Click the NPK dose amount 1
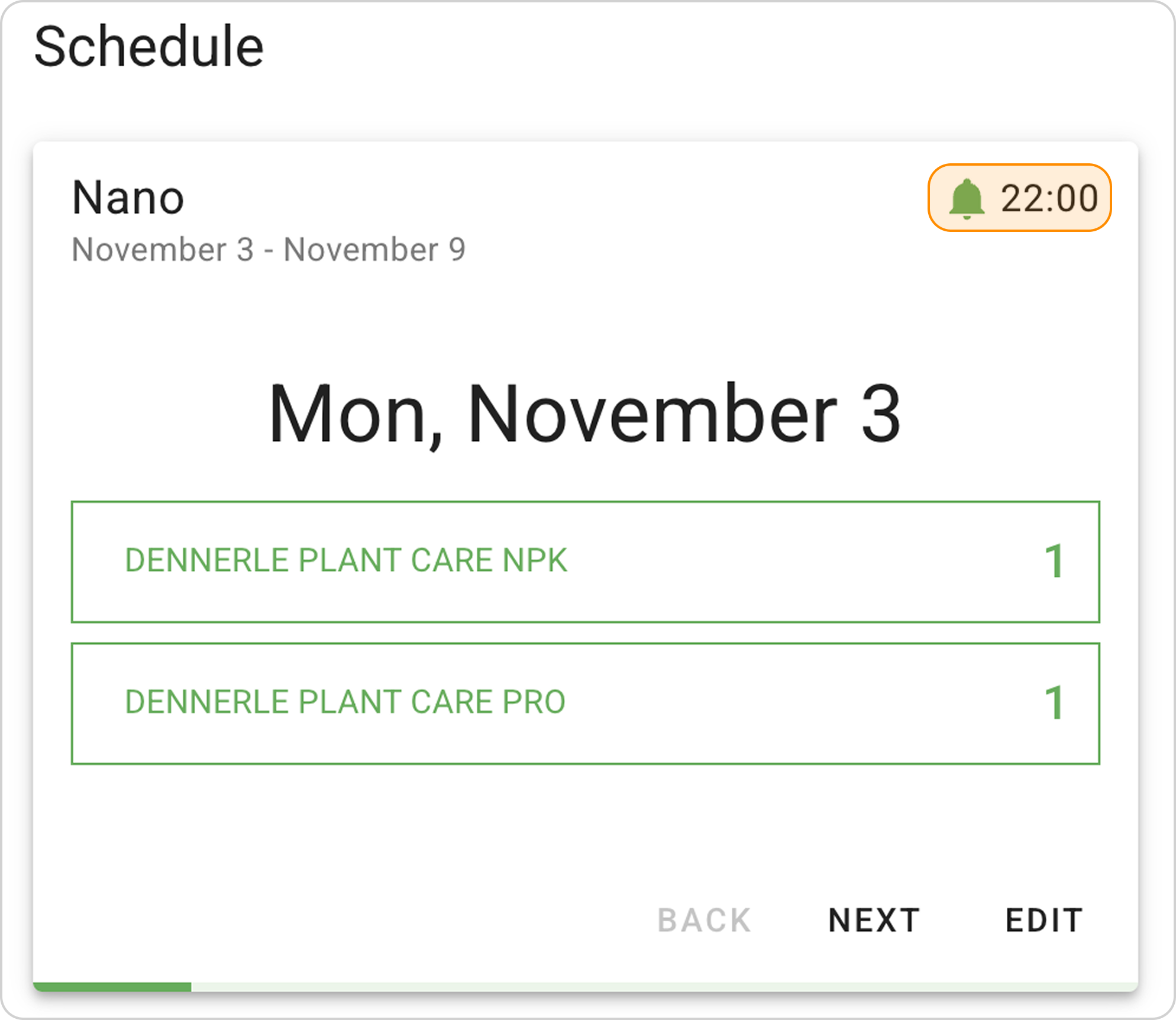 (x=1054, y=561)
